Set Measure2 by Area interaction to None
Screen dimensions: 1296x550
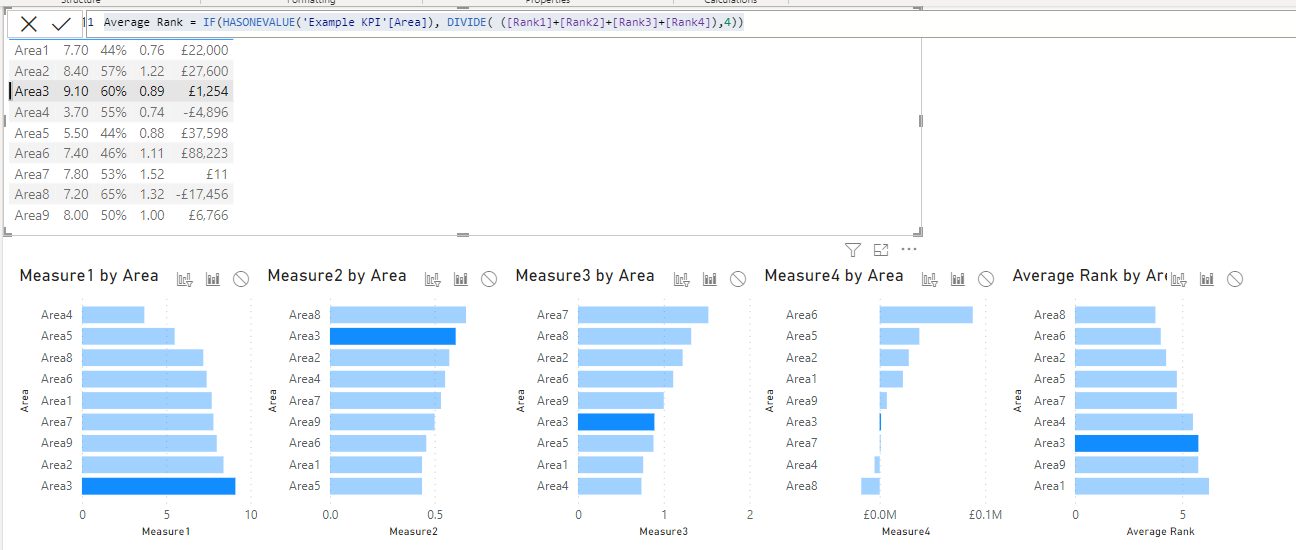(x=489, y=279)
